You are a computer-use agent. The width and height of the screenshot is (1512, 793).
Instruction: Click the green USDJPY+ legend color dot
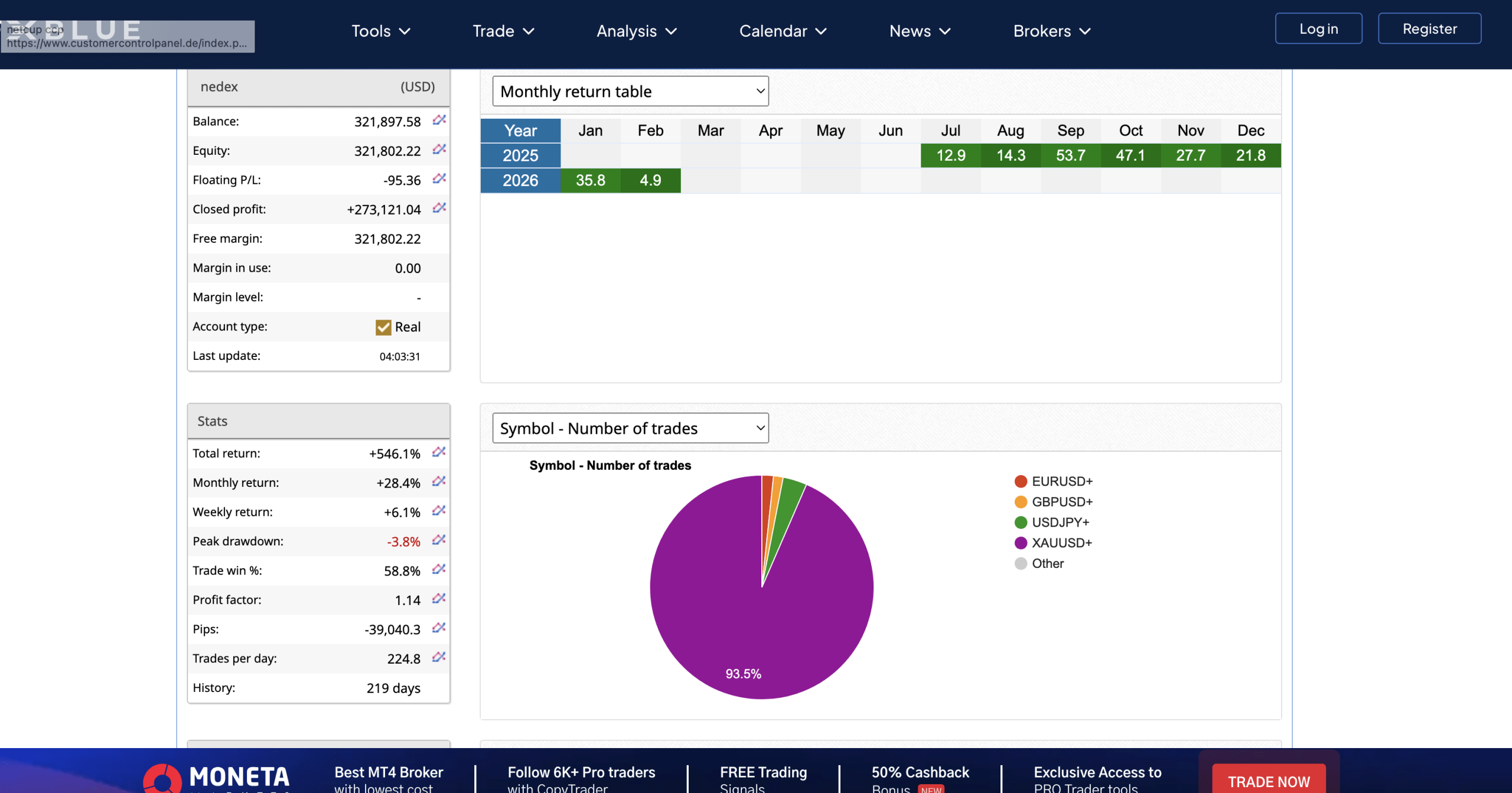click(x=1021, y=523)
